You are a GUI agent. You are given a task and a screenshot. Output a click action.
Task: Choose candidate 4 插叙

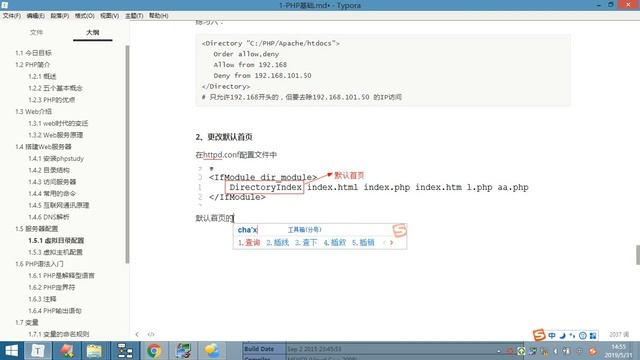[x=335, y=242]
